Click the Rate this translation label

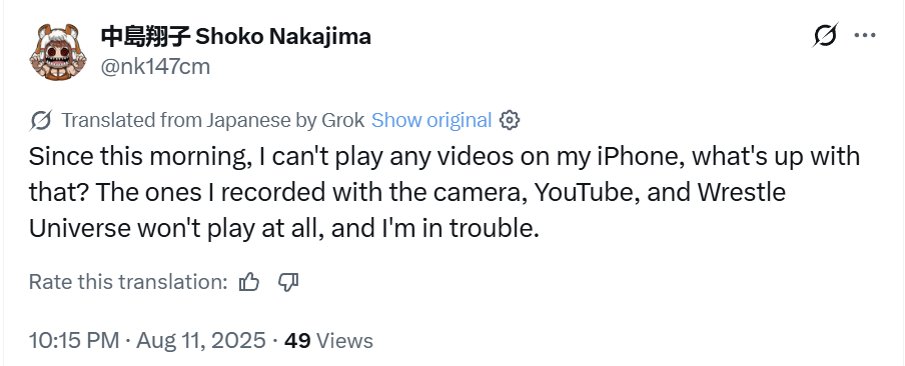[129, 282]
